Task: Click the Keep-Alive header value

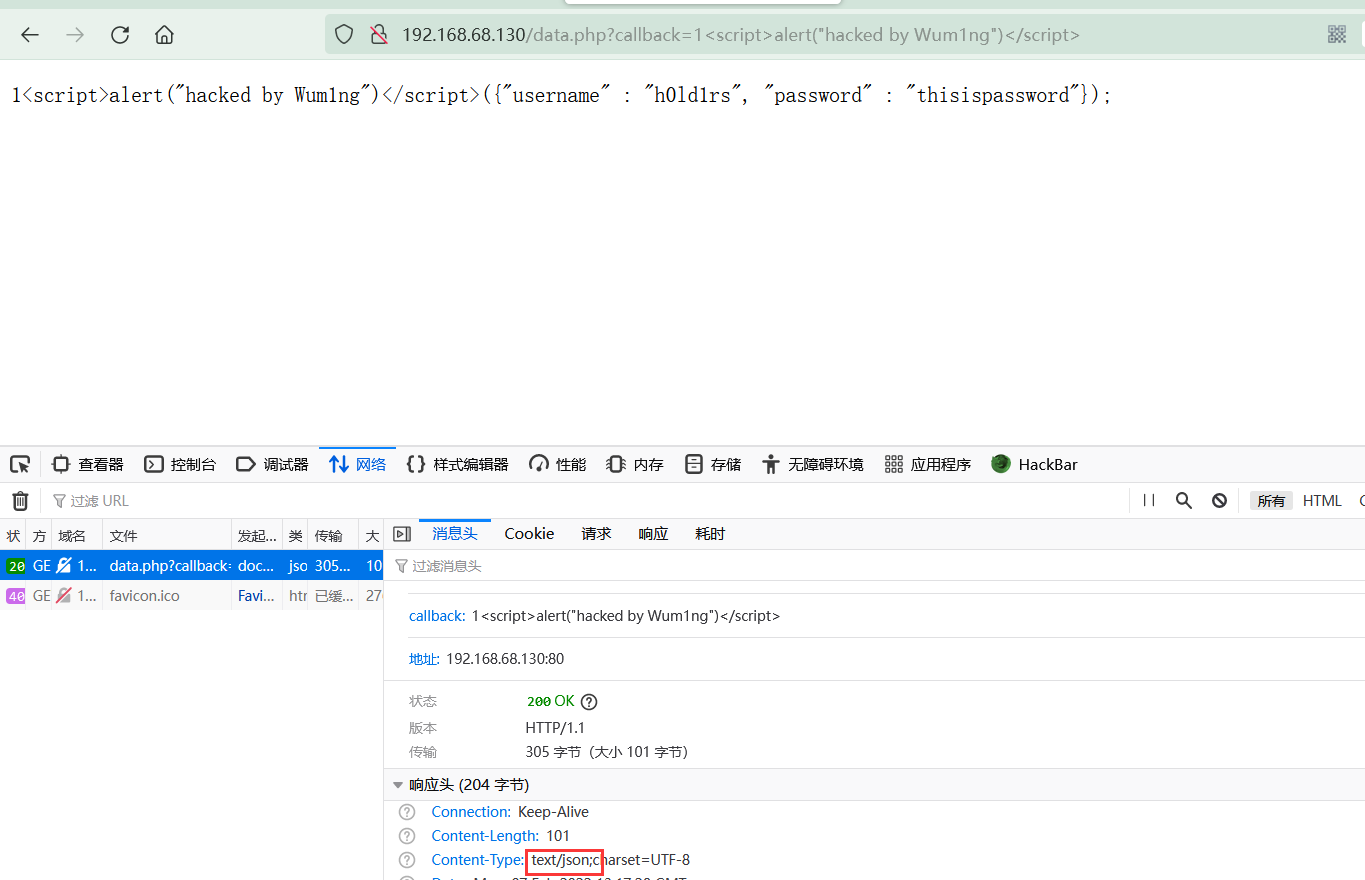Action: tap(553, 812)
